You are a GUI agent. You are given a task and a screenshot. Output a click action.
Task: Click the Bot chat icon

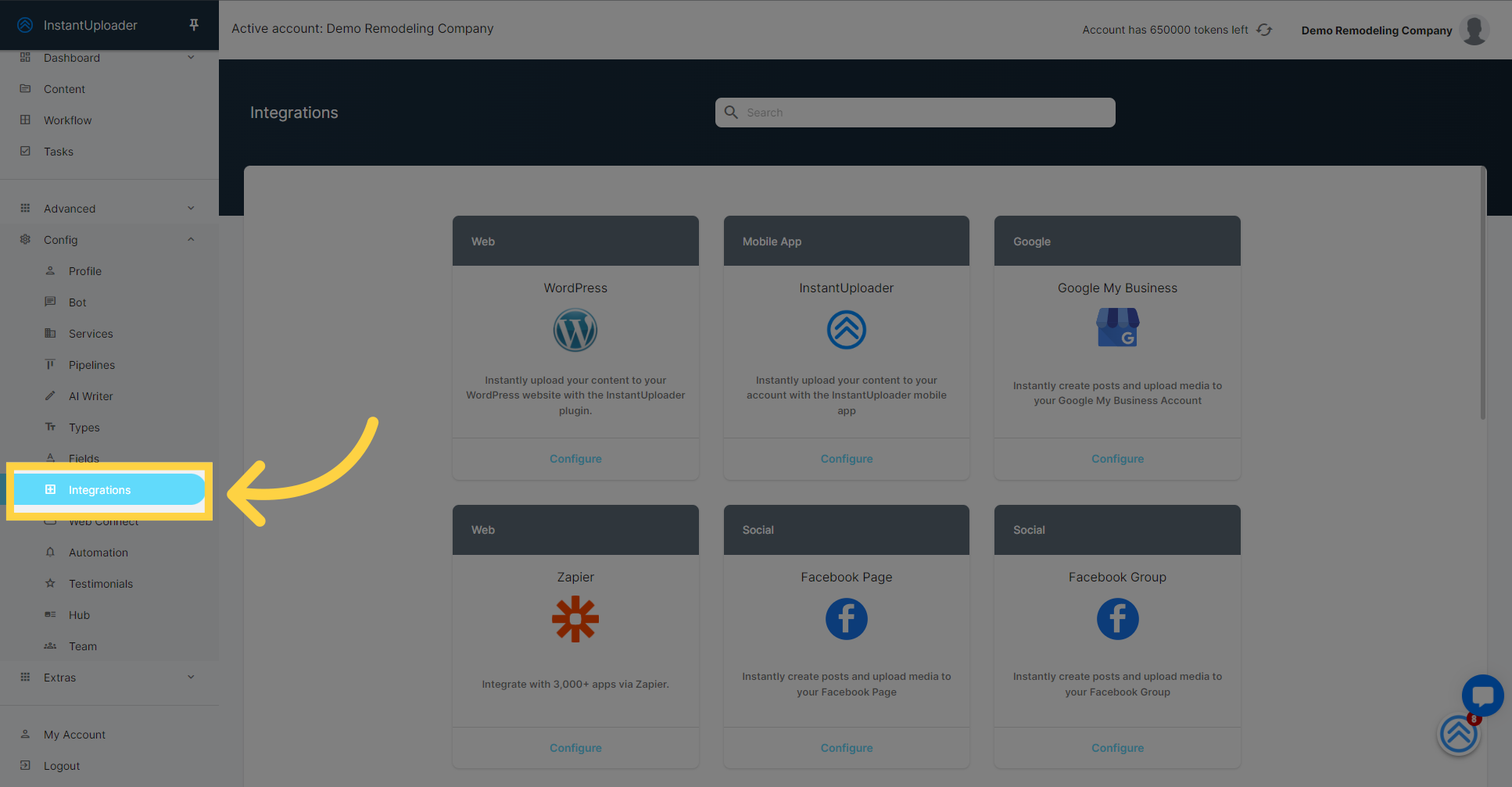(x=50, y=302)
